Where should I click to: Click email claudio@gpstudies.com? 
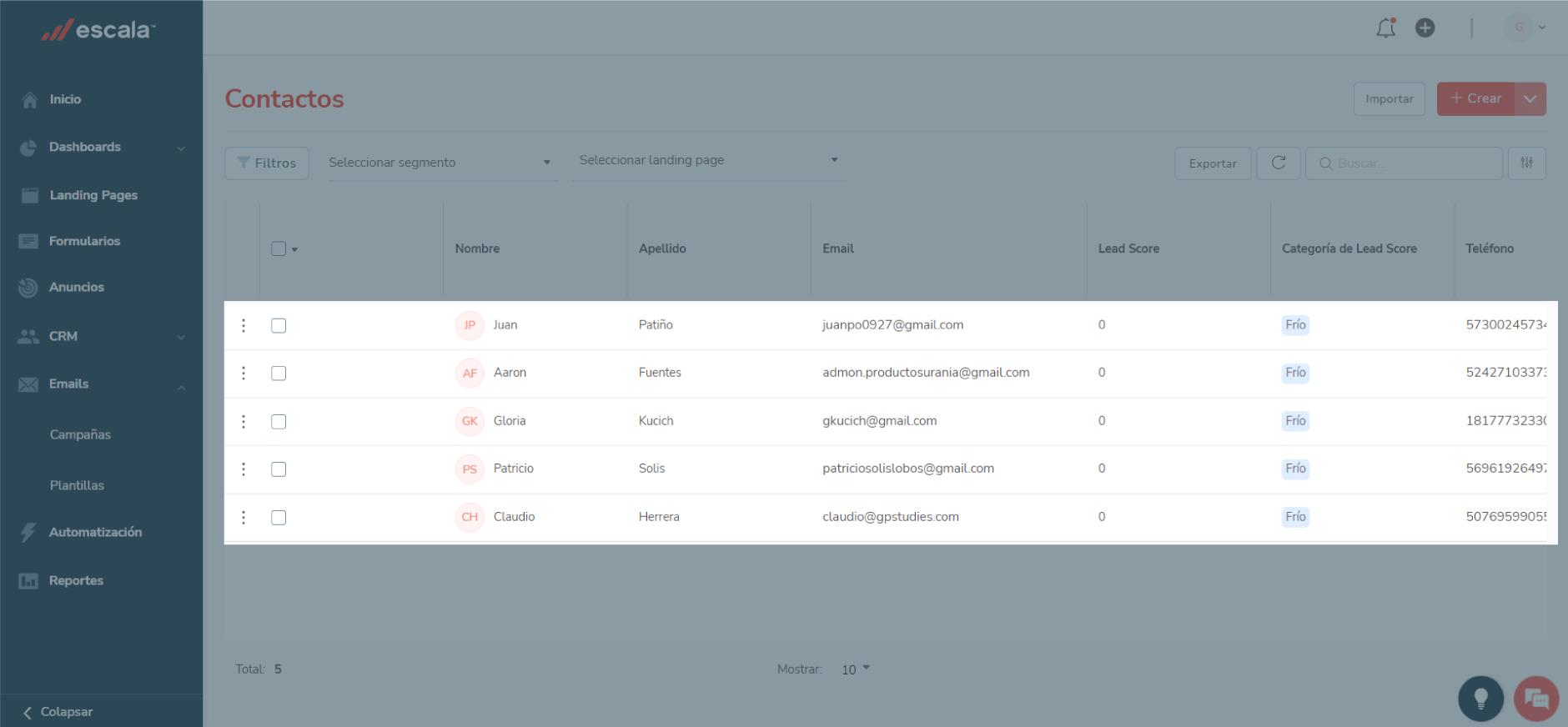(x=890, y=517)
